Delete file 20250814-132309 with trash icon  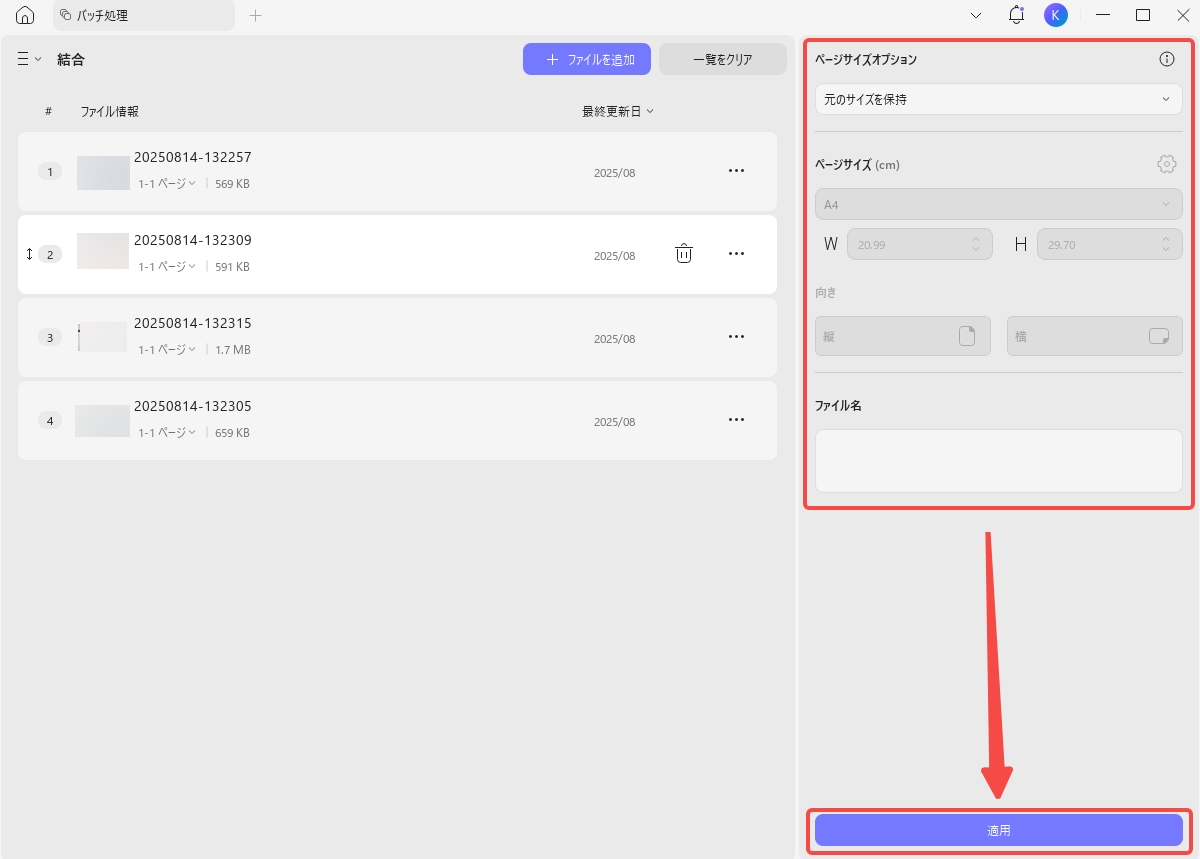[684, 254]
